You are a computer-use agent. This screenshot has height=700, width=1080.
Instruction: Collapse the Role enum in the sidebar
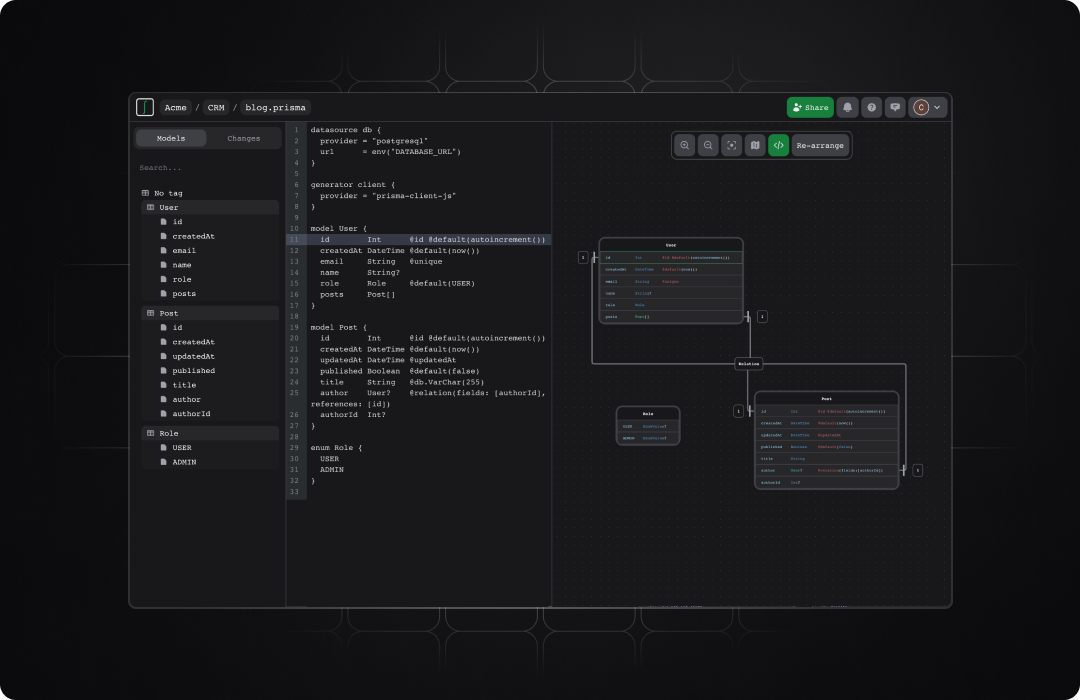210,433
